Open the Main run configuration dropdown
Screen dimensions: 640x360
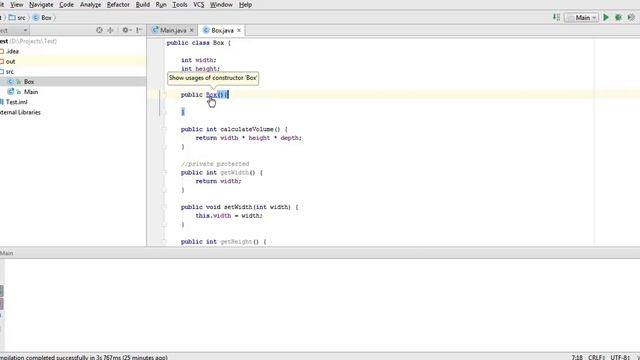[582, 18]
